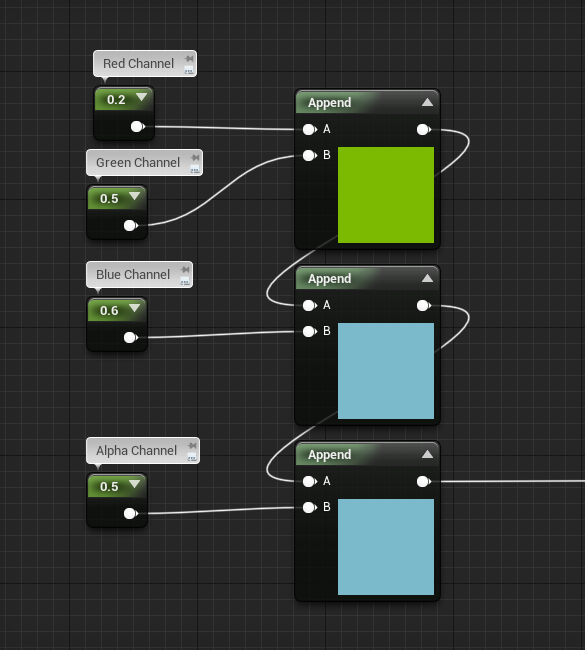The image size is (585, 650).
Task: Toggle Alpha Channel comment bubble visibility icon
Action: tap(192, 457)
